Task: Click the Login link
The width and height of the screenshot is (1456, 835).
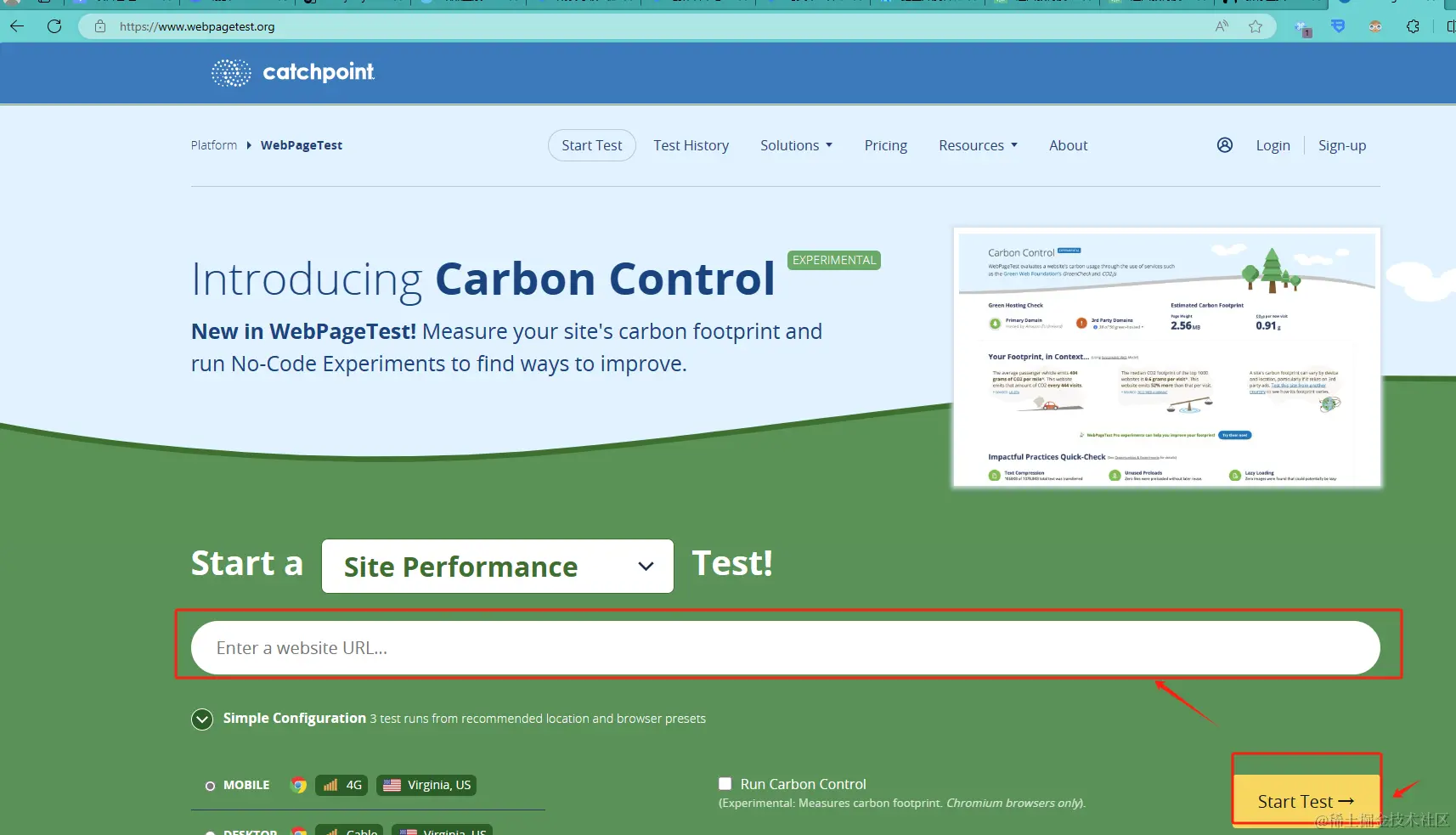Action: coord(1273,145)
